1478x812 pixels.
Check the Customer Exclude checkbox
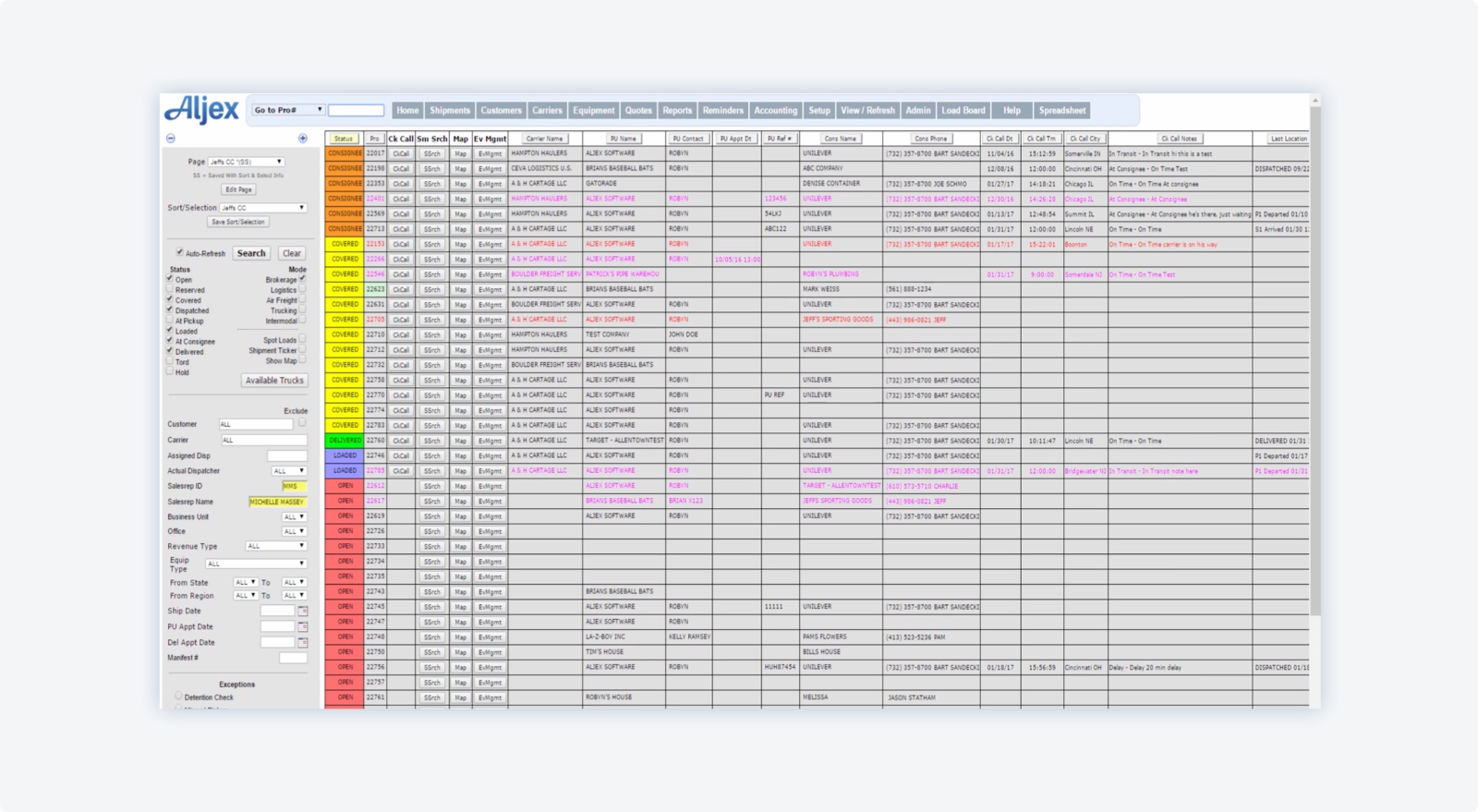(302, 423)
